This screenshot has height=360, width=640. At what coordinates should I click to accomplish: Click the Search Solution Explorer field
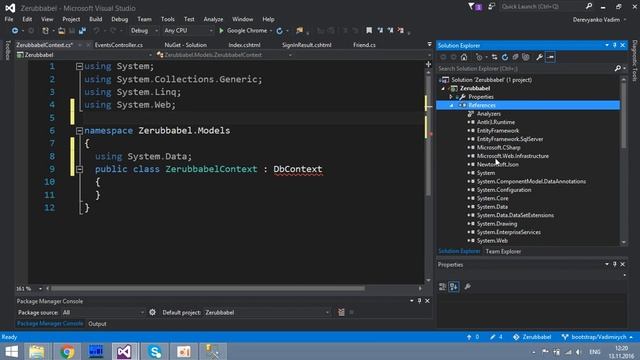pos(525,69)
